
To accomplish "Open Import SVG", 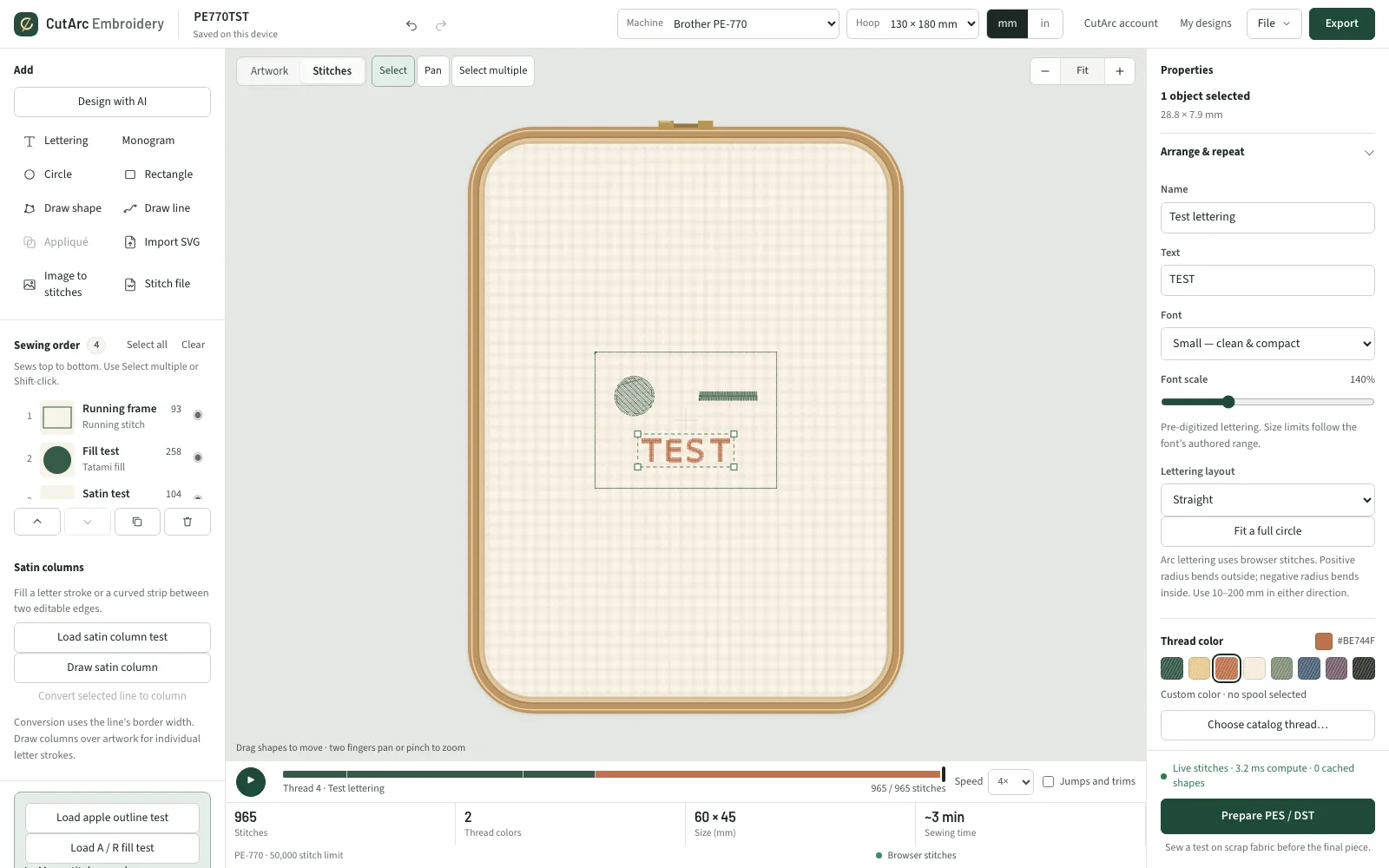I will [x=162, y=242].
